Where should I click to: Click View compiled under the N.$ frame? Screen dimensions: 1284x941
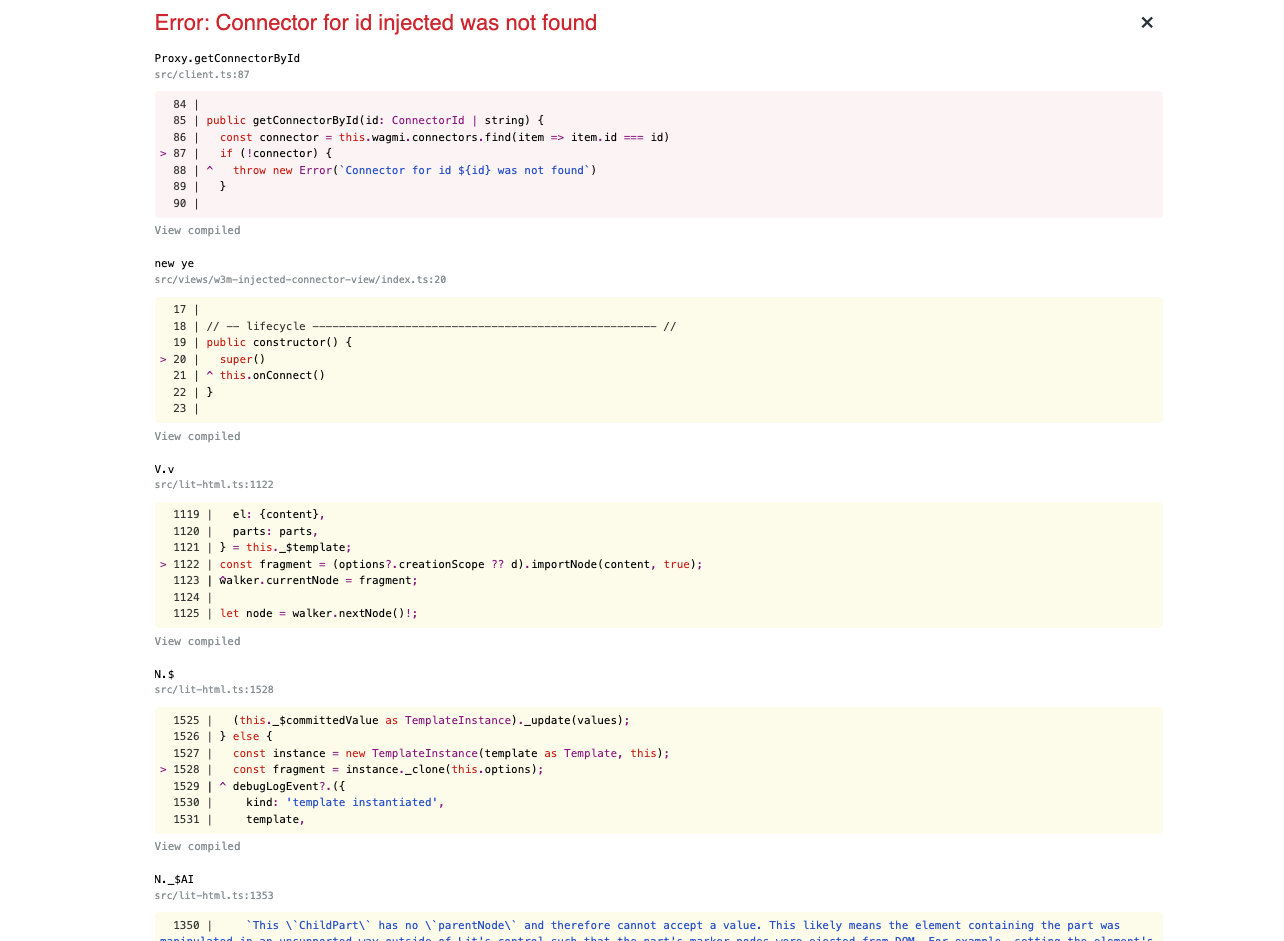(197, 846)
